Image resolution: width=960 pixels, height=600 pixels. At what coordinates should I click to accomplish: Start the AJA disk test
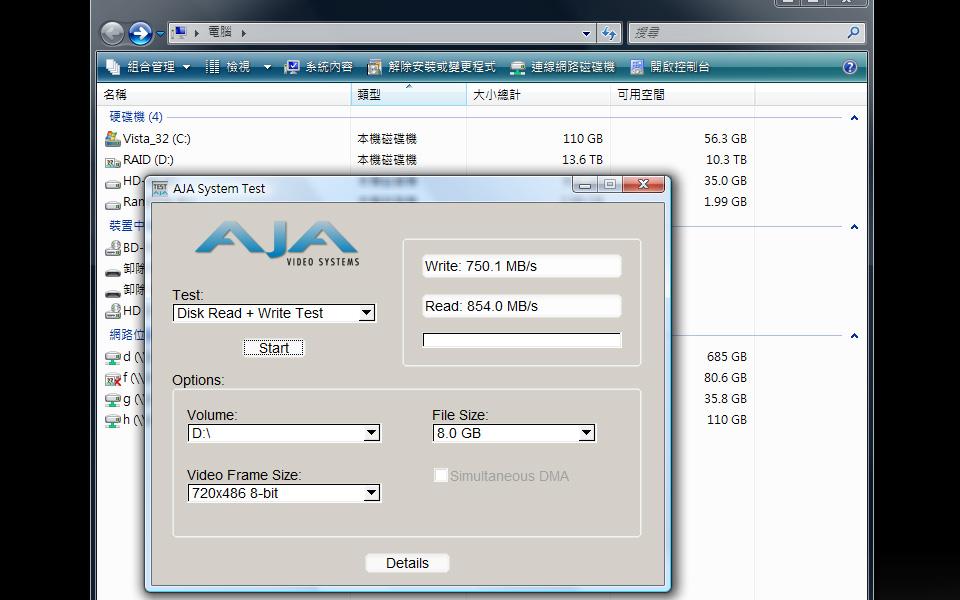pyautogui.click(x=273, y=348)
